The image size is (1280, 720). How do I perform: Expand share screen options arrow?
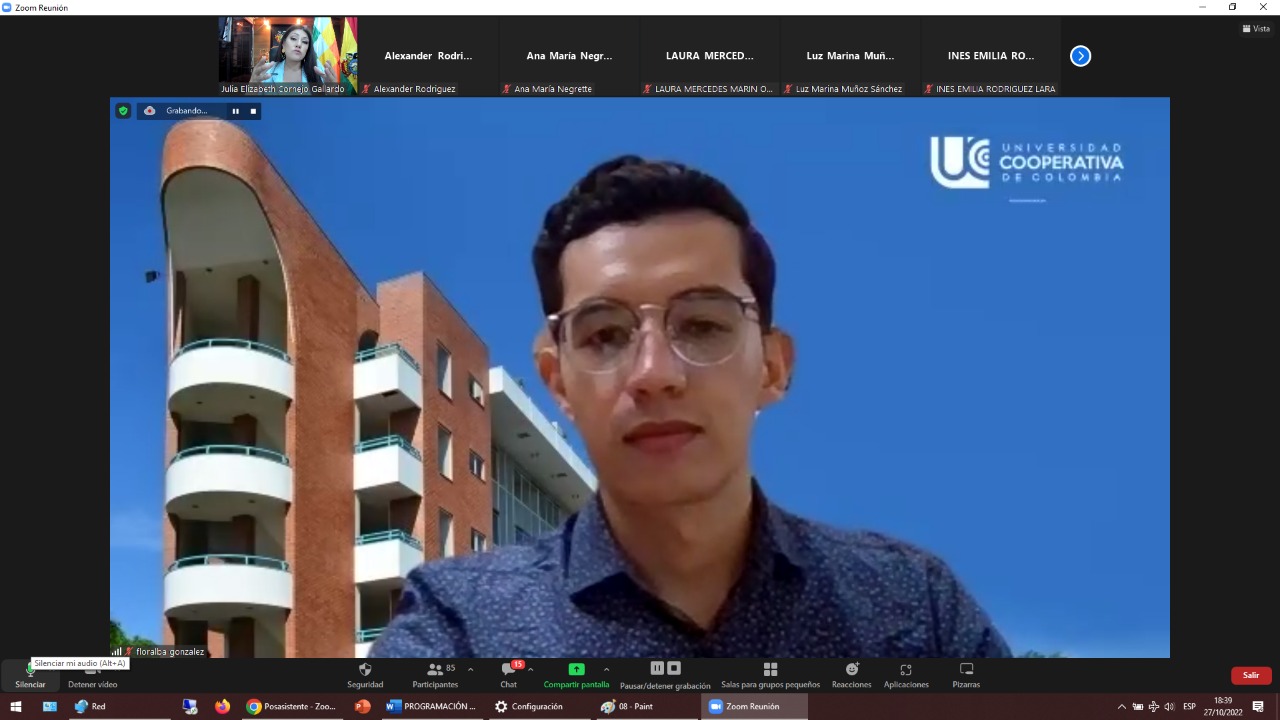606,670
